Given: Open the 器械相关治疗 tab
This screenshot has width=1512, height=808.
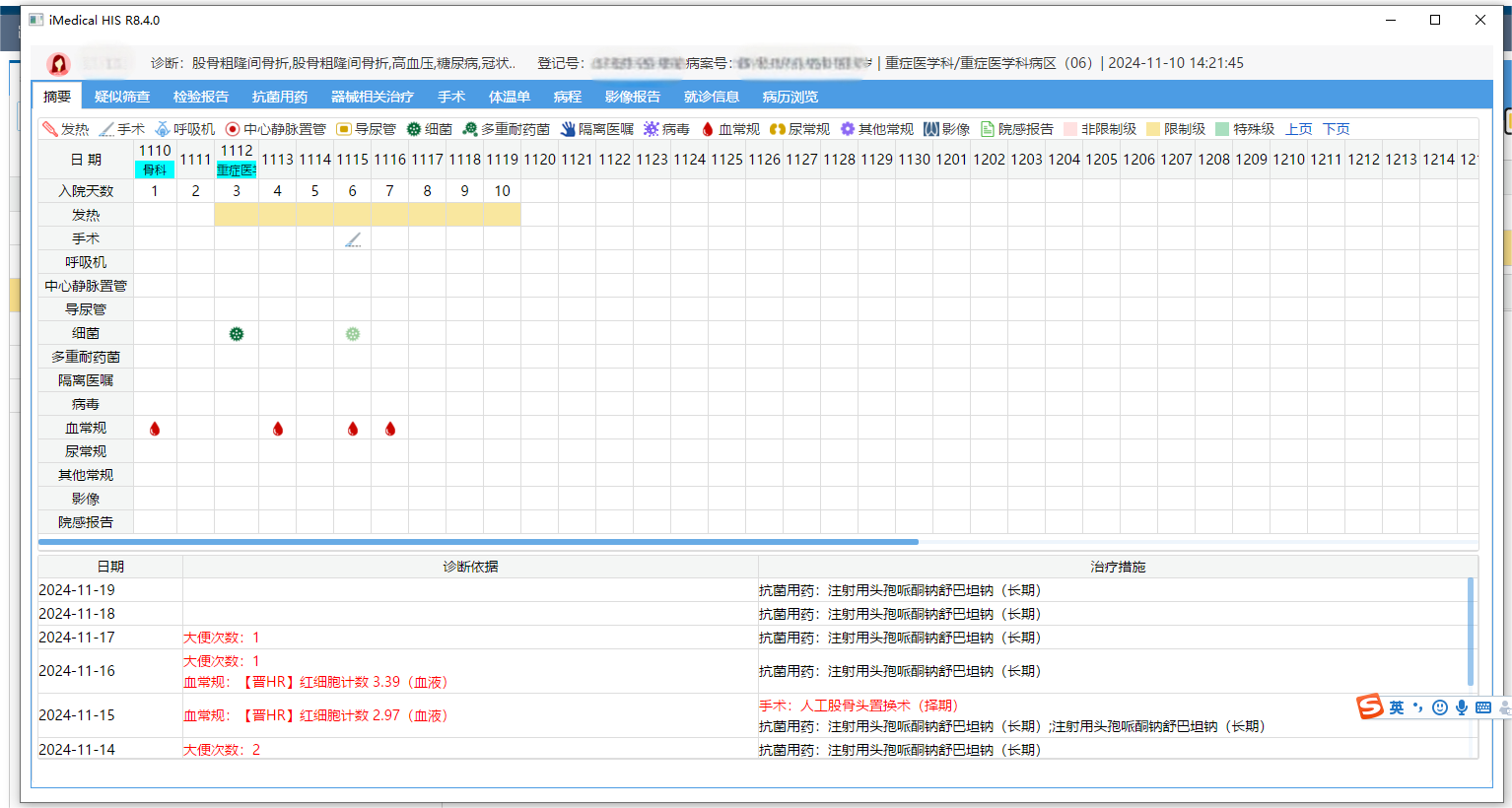Looking at the screenshot, I should point(373,97).
